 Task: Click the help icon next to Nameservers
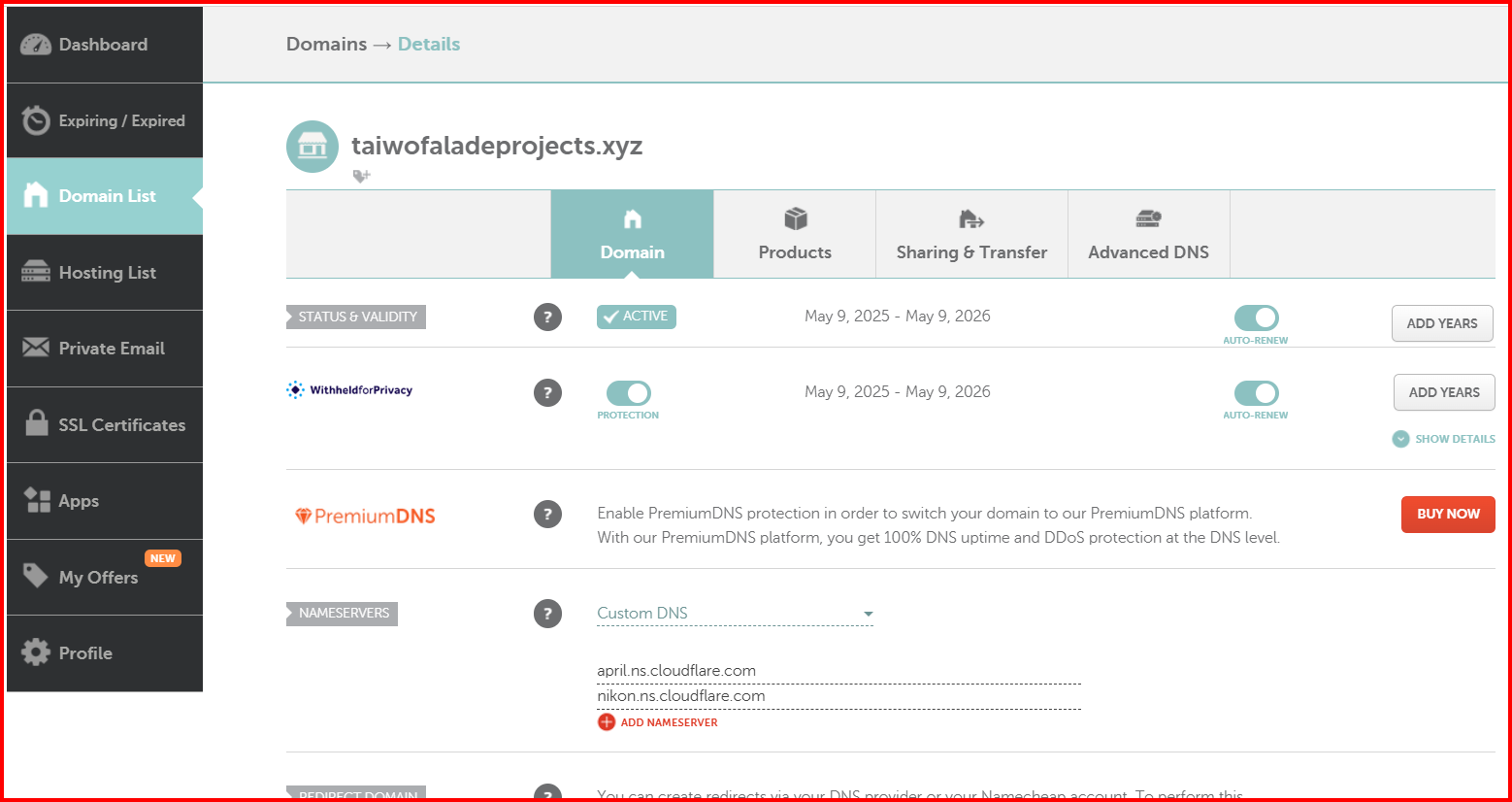547,614
